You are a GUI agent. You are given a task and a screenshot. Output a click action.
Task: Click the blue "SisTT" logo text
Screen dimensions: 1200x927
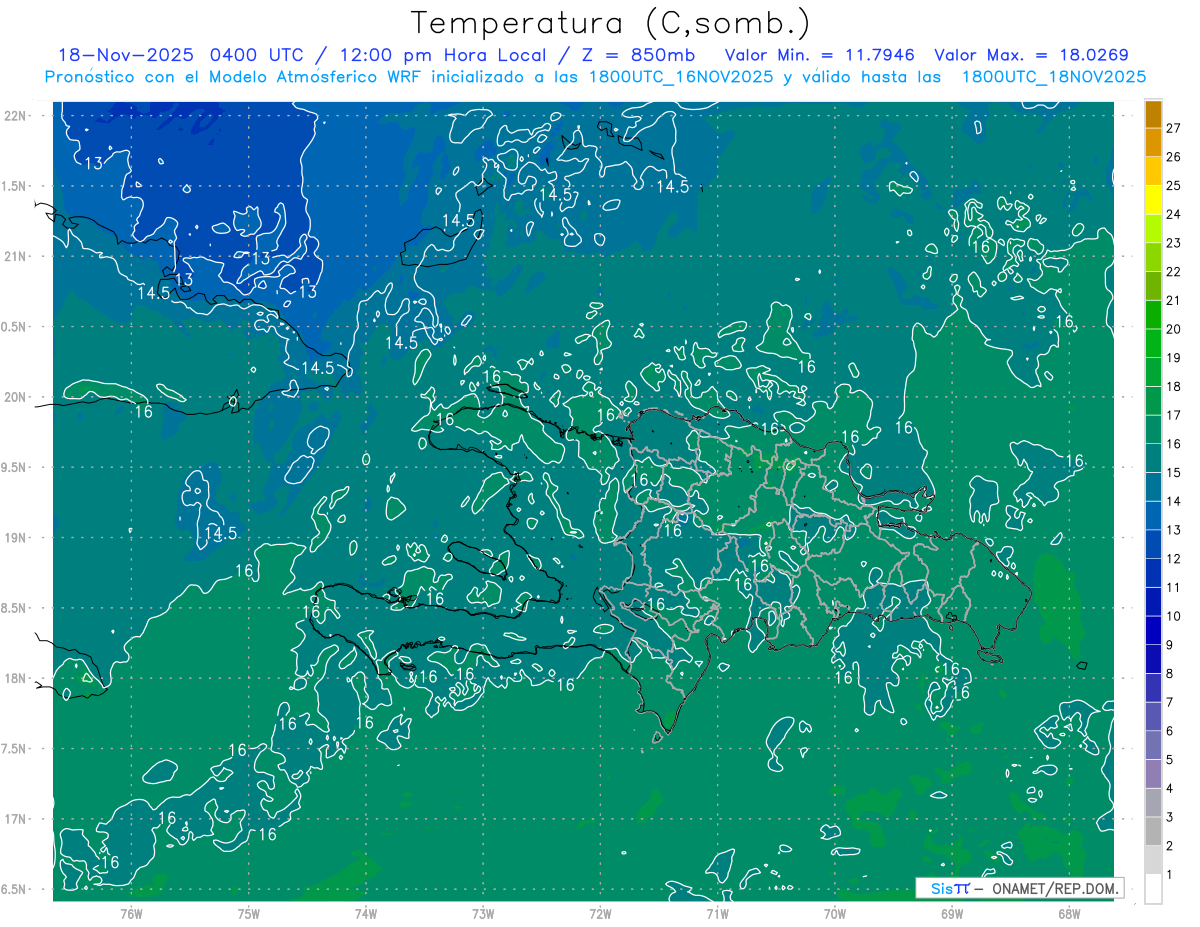950,888
